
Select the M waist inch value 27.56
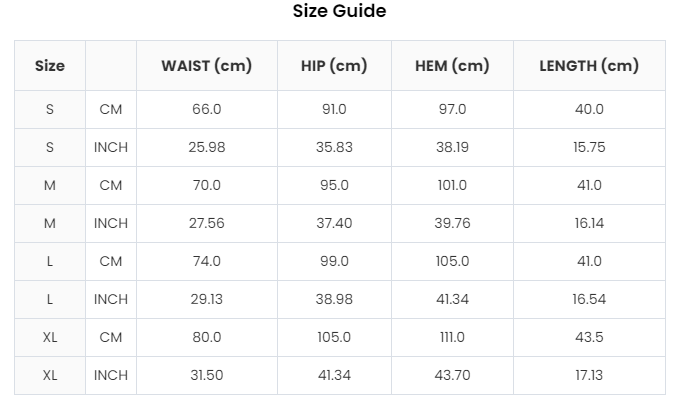(206, 223)
